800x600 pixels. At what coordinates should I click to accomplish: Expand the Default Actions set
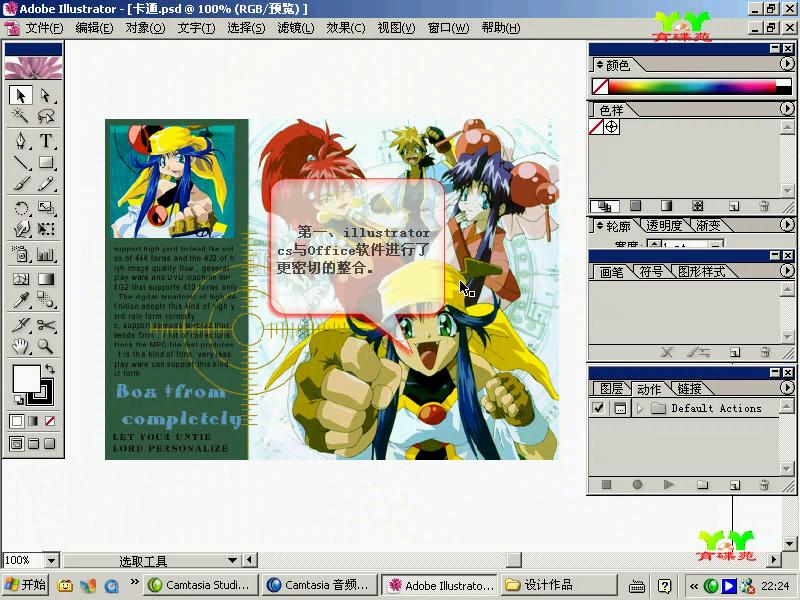(x=640, y=408)
